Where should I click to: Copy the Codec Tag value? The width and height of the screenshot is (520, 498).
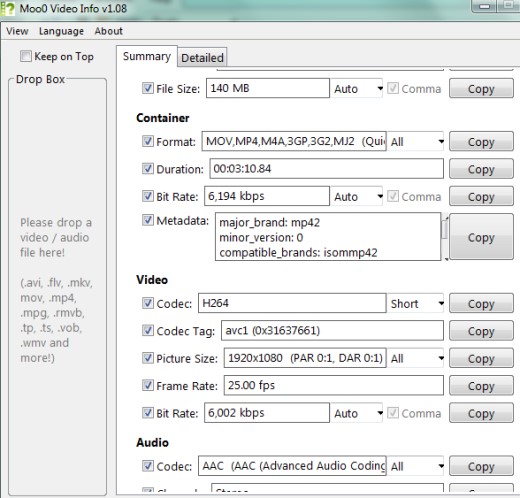pyautogui.click(x=481, y=331)
